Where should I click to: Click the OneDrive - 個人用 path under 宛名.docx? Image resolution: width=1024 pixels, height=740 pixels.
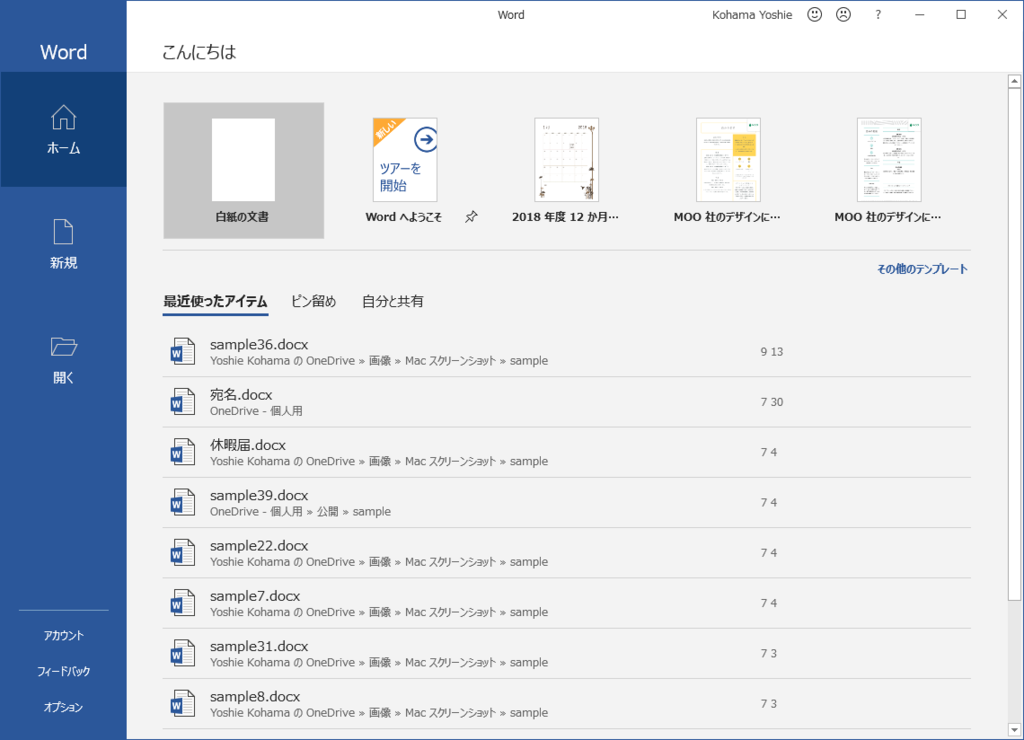coord(256,411)
